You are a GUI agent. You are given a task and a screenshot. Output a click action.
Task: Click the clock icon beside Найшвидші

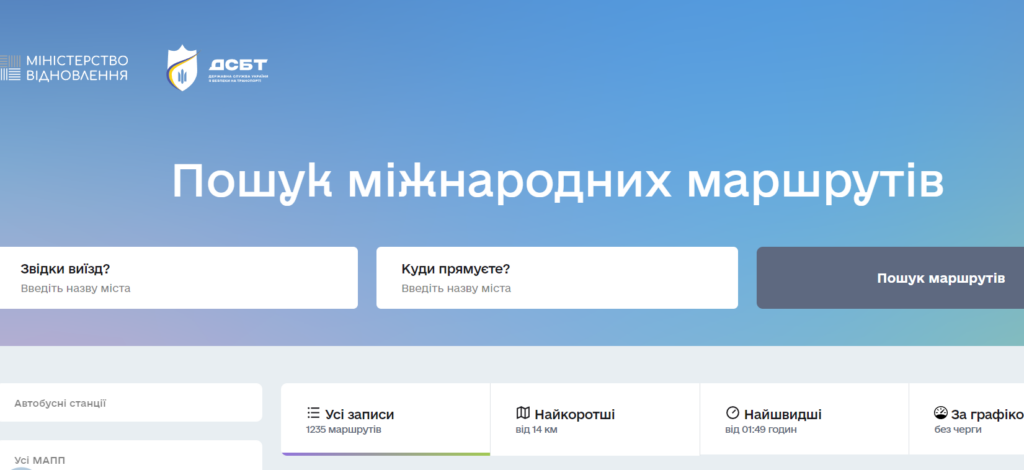click(x=733, y=413)
